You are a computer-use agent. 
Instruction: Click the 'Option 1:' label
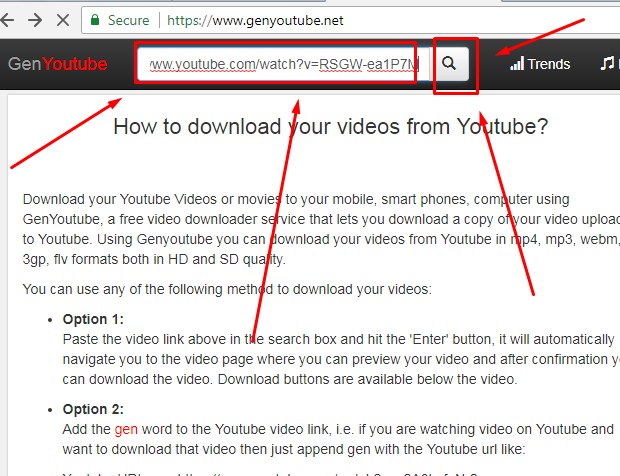click(93, 319)
